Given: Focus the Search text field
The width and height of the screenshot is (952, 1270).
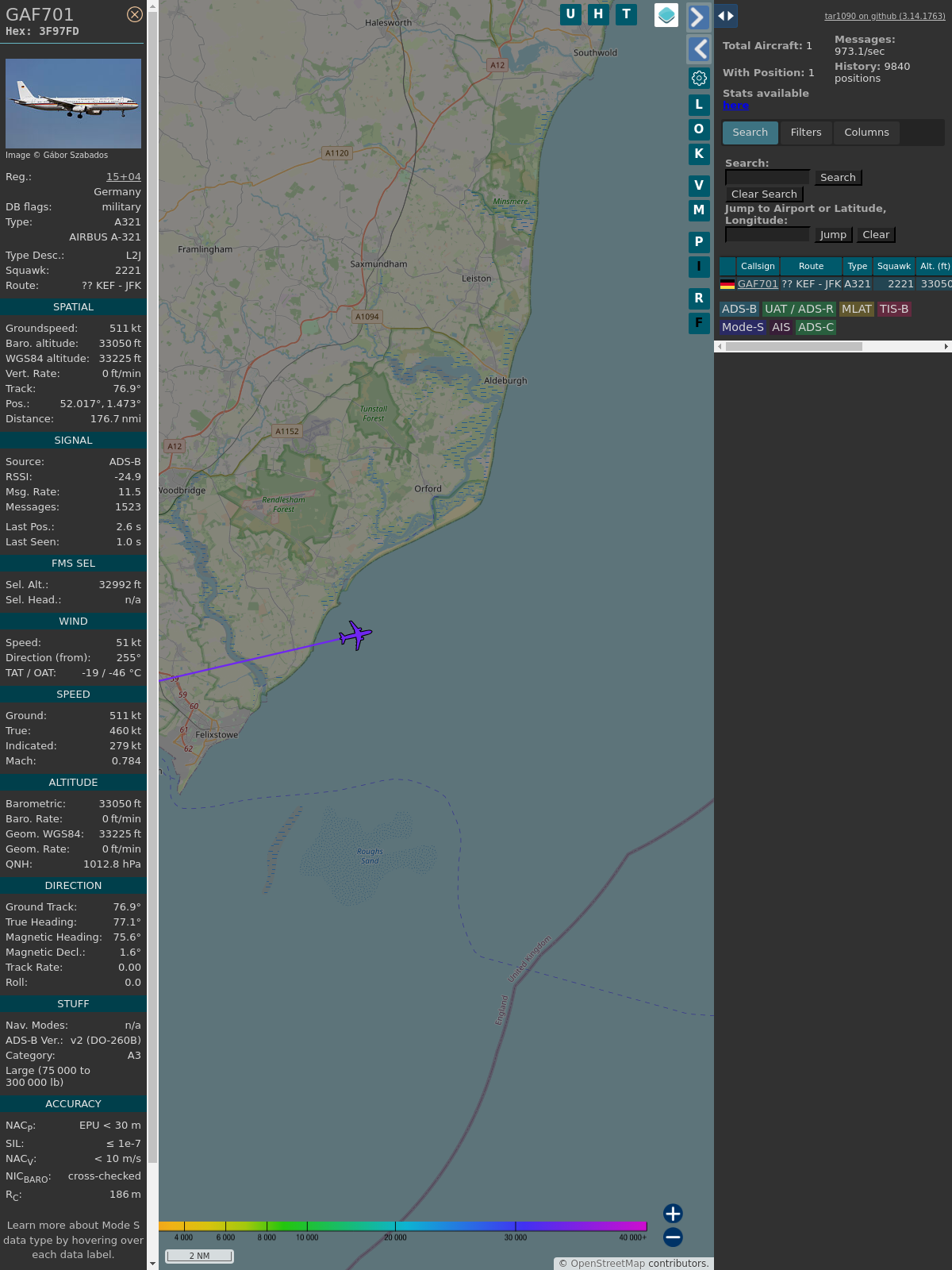Looking at the screenshot, I should coord(767,177).
